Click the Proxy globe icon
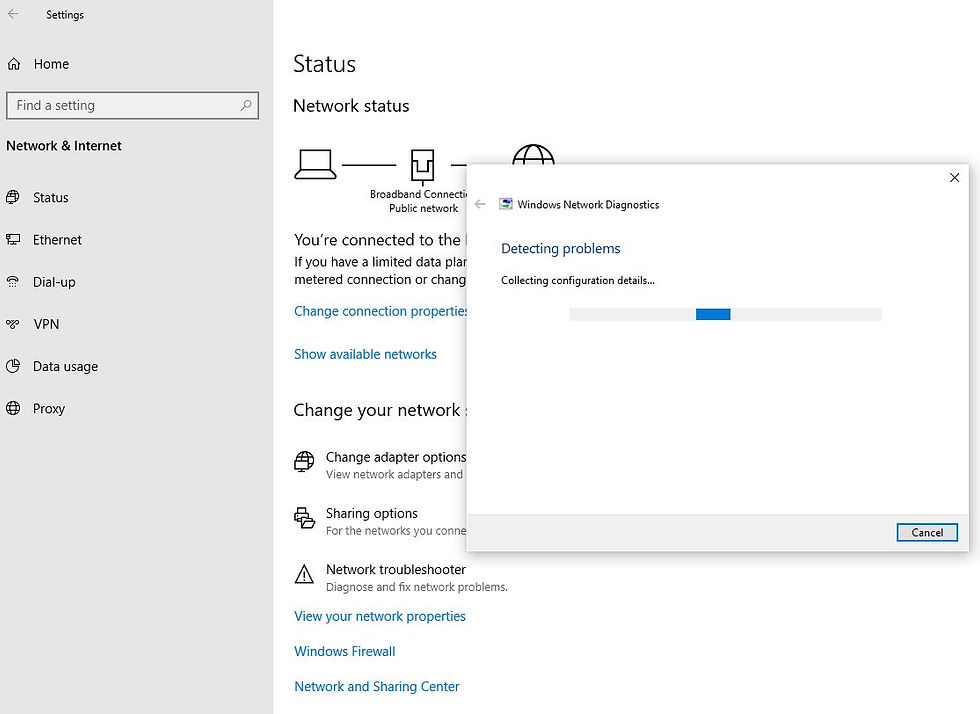The width and height of the screenshot is (980, 714). [12, 408]
